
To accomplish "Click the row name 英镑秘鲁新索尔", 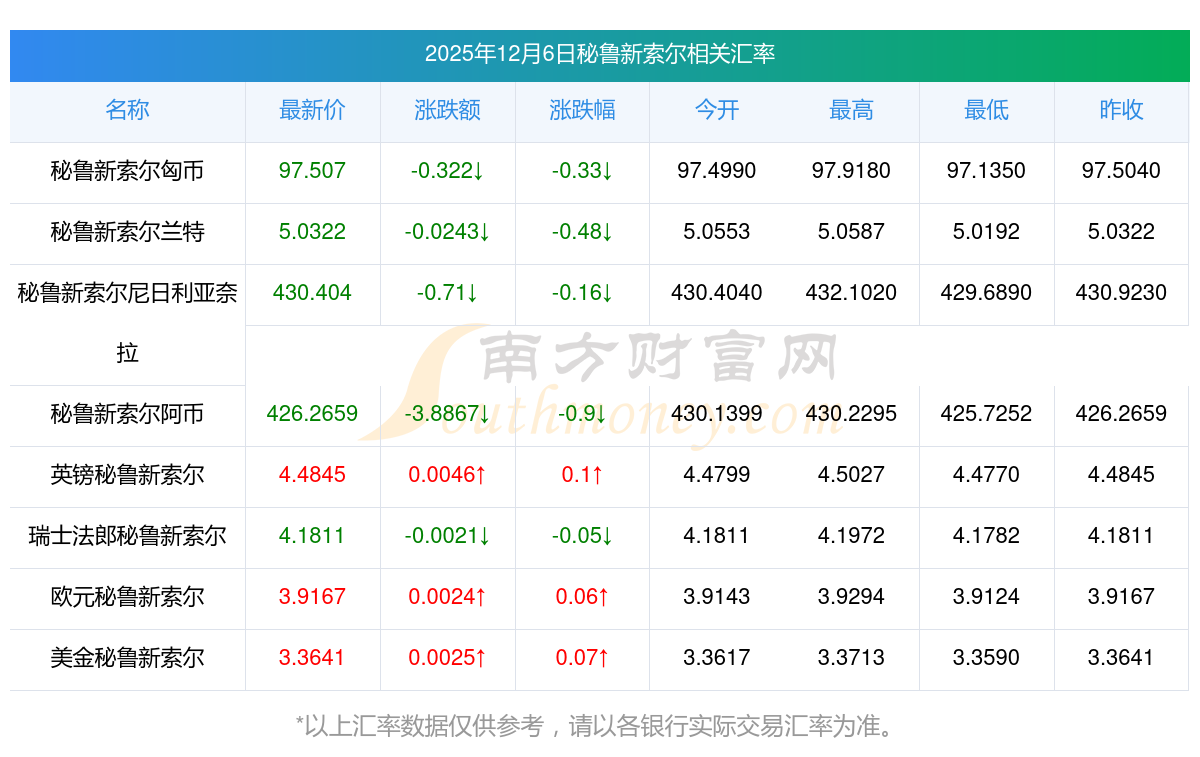I will point(128,475).
